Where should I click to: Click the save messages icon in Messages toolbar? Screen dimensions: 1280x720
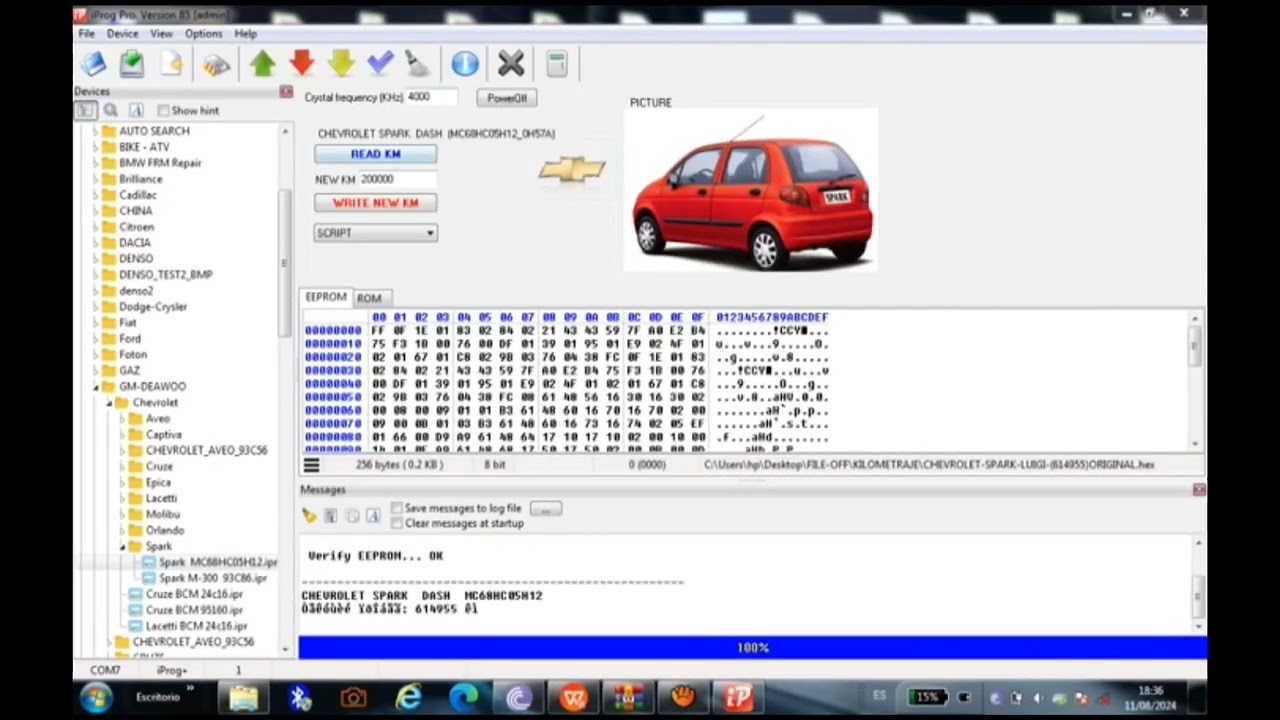pos(330,516)
